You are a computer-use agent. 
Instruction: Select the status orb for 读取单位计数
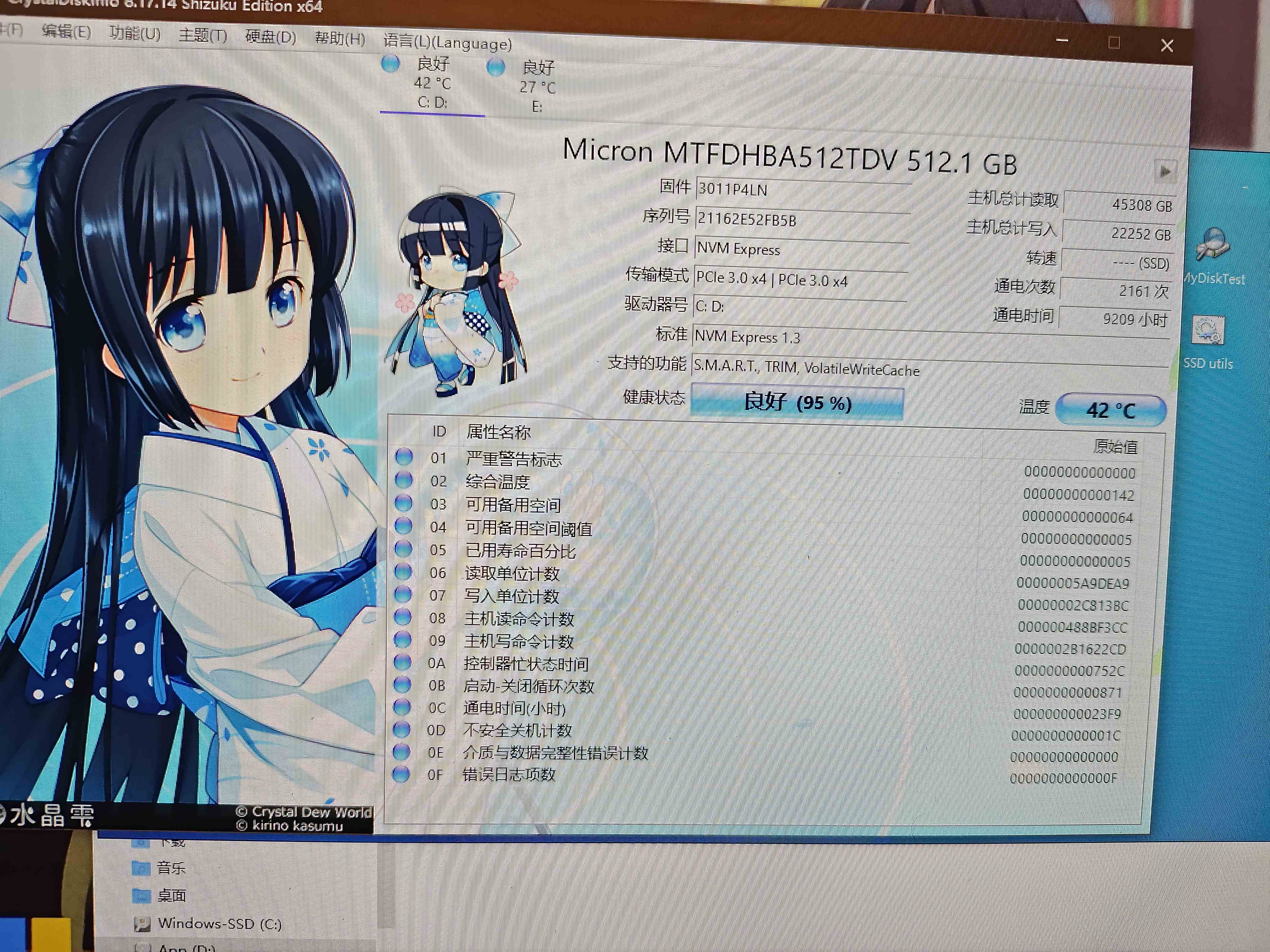(x=403, y=572)
